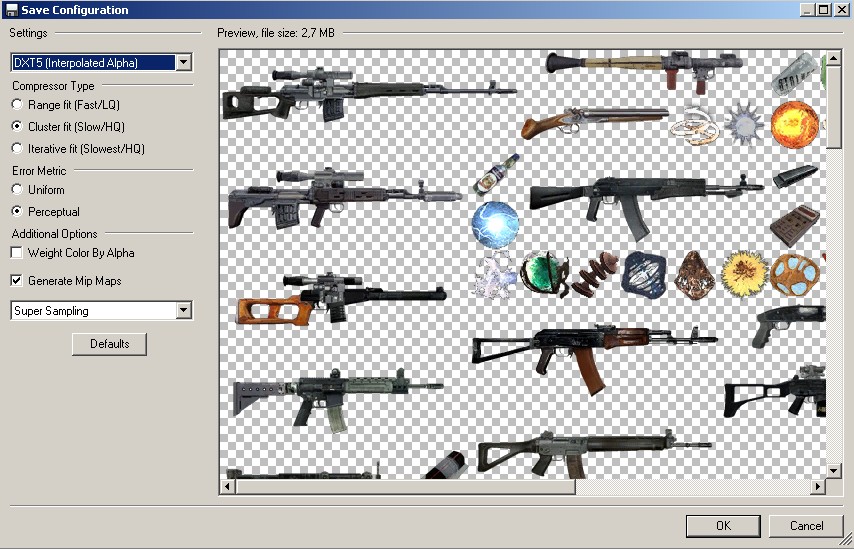Click the silver canned food item icon
Image resolution: width=854 pixels, height=549 pixels.
795,75
